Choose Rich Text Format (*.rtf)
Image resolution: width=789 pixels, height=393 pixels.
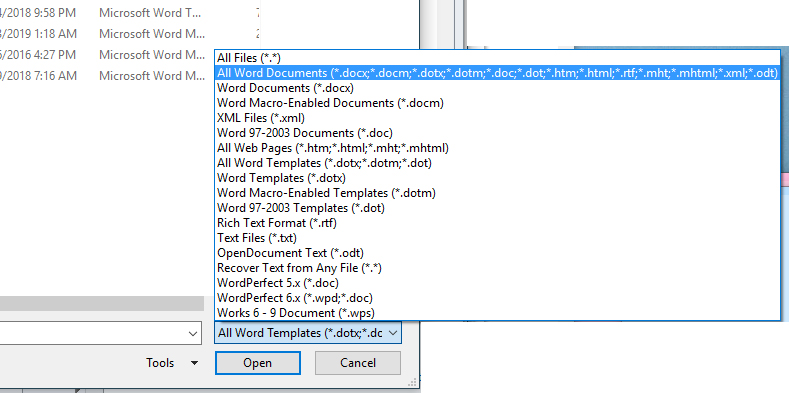(x=497, y=223)
